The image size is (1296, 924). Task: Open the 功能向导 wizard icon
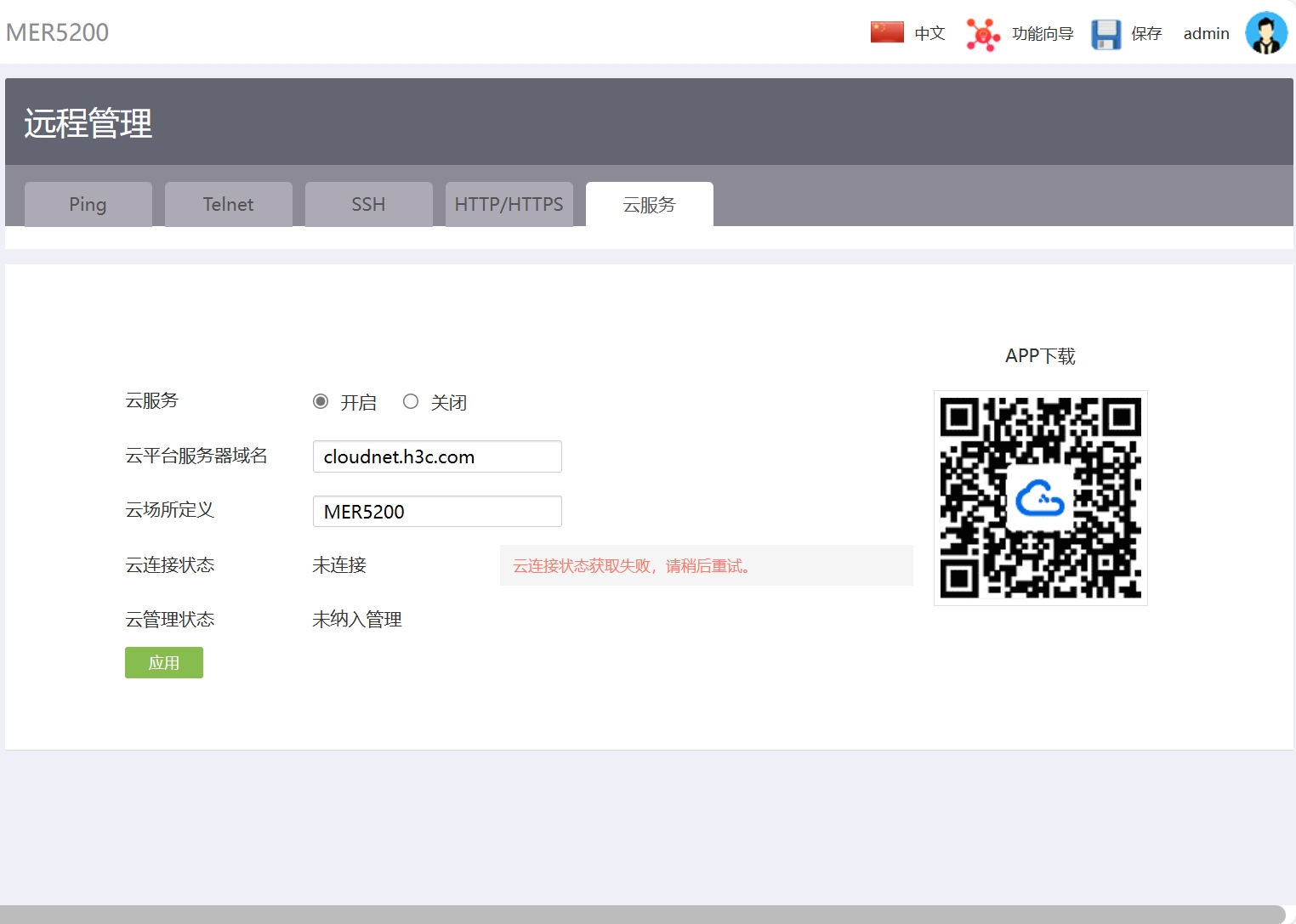[x=983, y=34]
